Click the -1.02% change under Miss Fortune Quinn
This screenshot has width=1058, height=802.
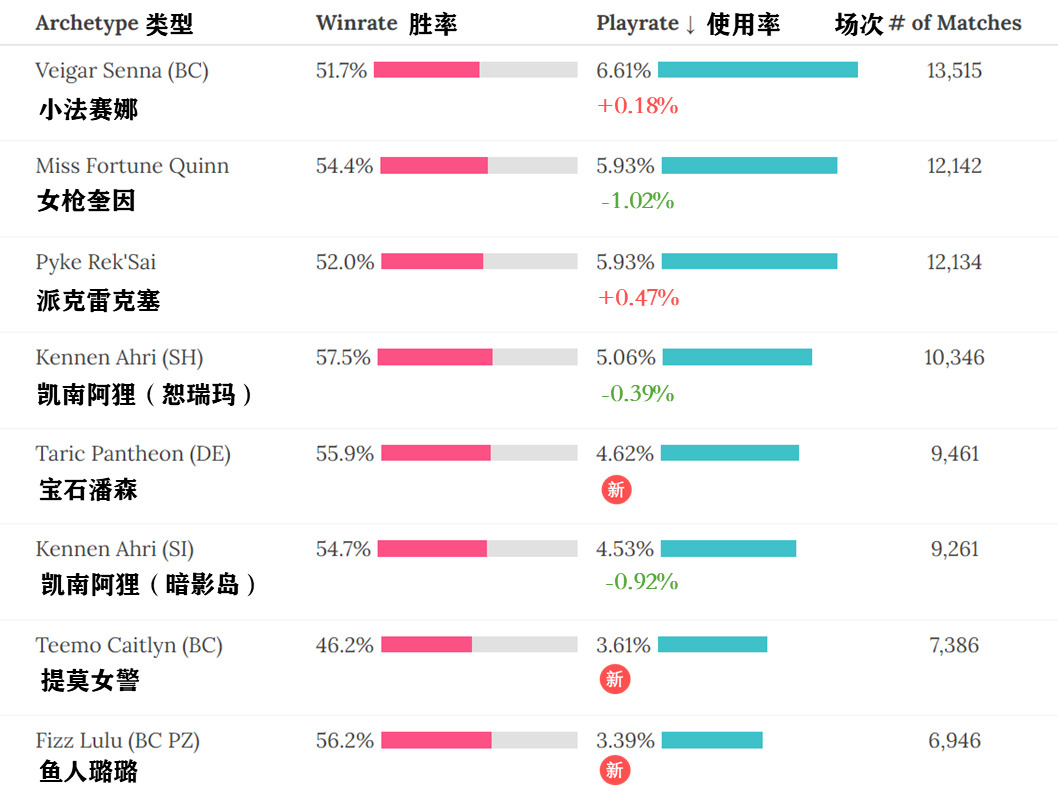tap(638, 201)
